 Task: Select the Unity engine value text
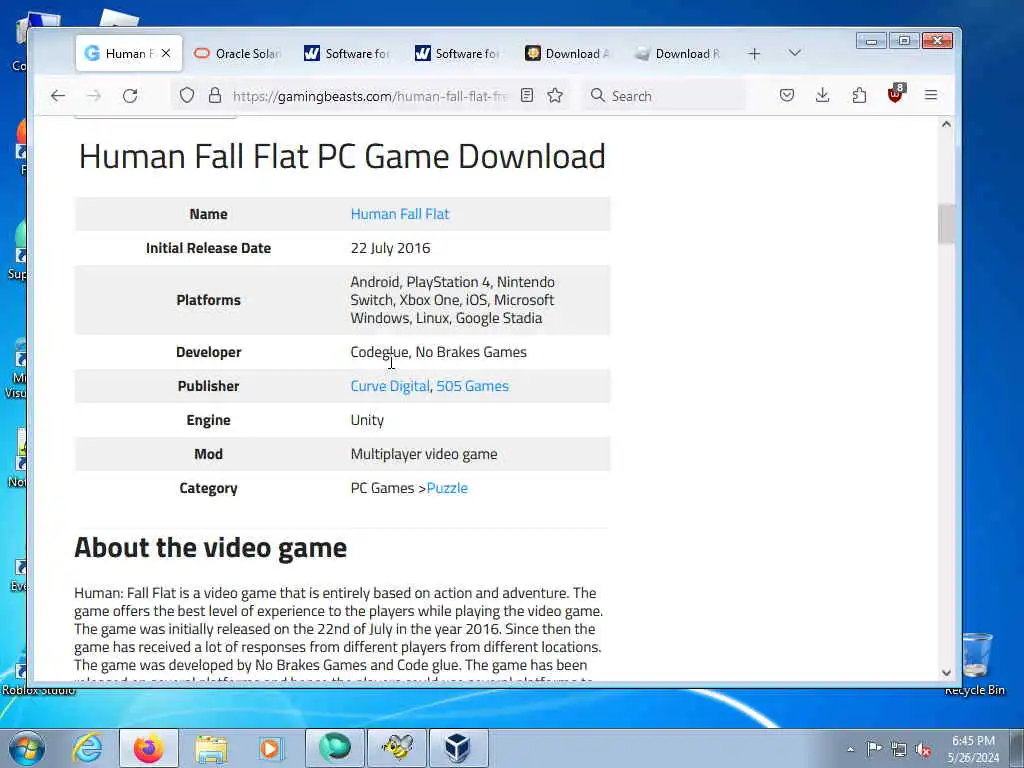[x=367, y=420]
